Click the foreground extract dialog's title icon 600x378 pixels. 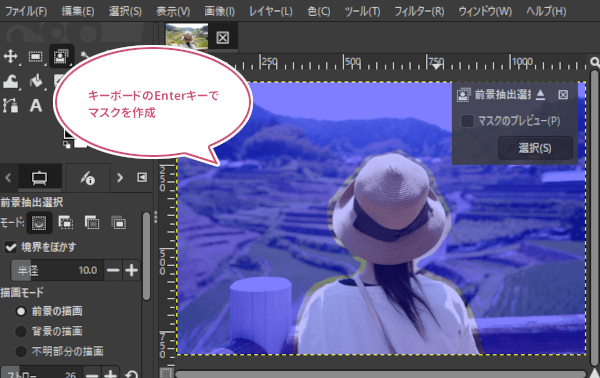463,94
